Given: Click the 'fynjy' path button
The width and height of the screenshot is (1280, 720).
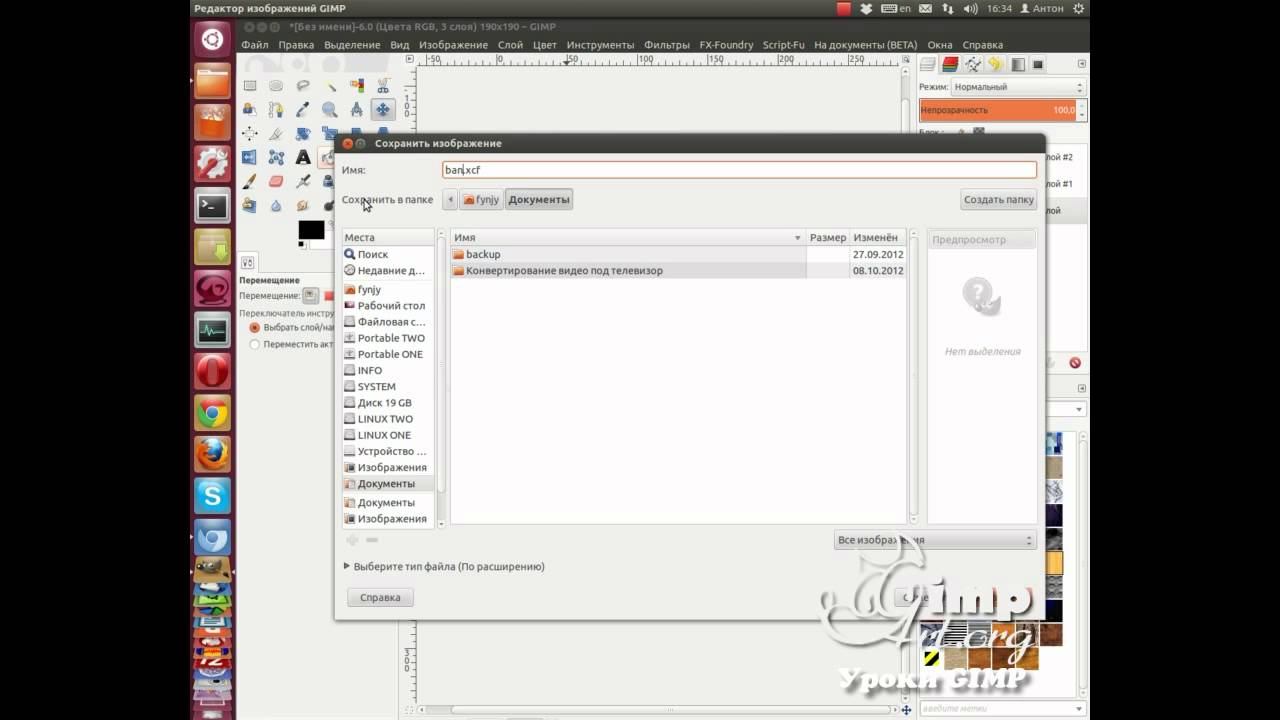Looking at the screenshot, I should click(481, 200).
